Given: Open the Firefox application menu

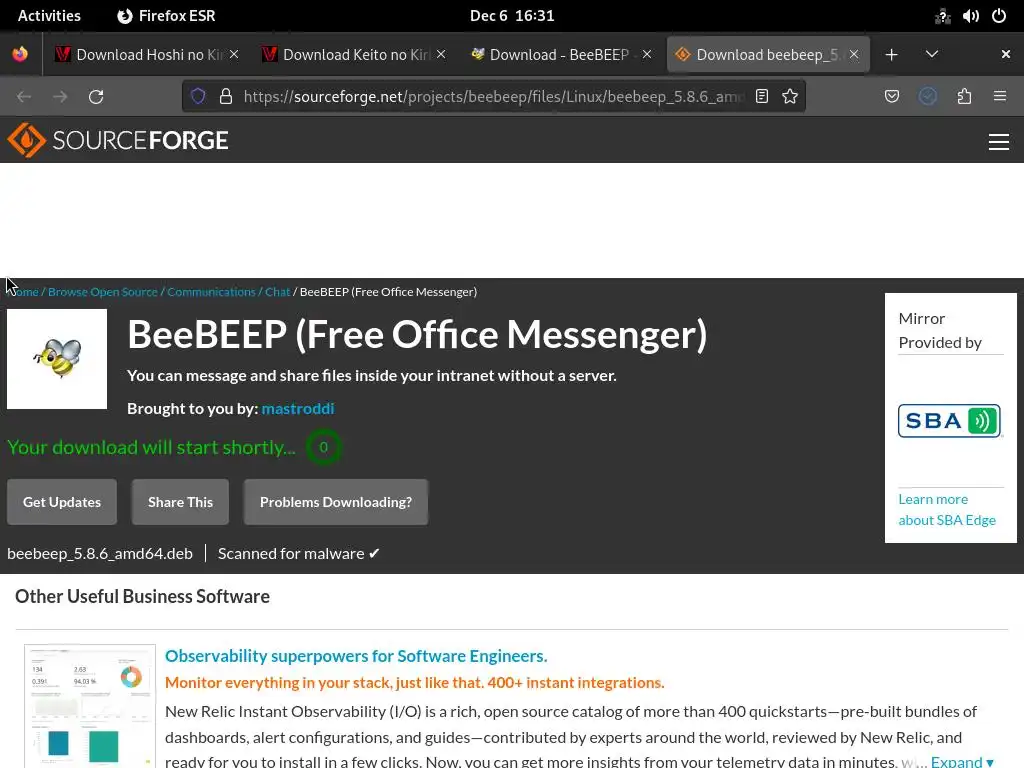Looking at the screenshot, I should (1000, 97).
